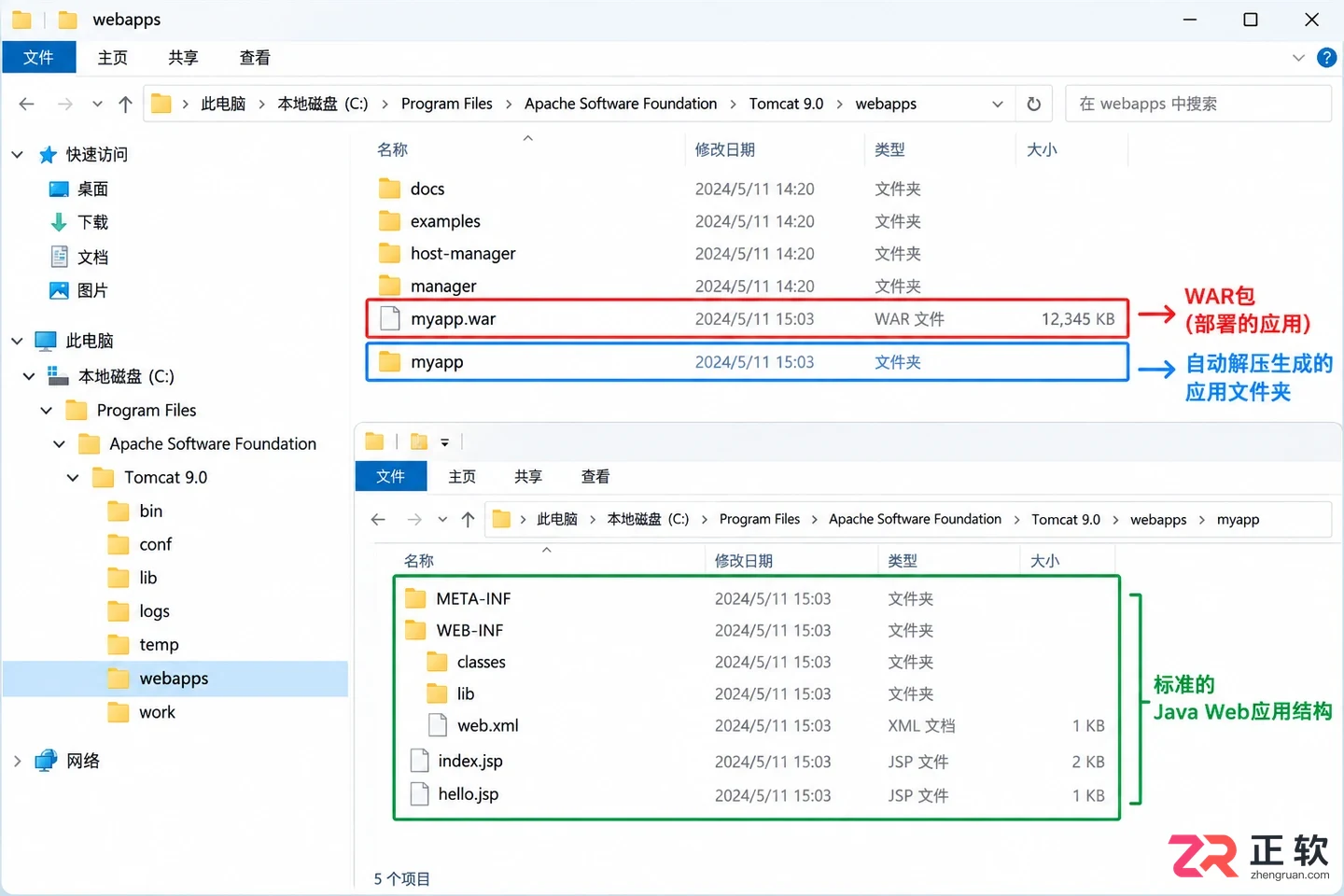Screen dimensions: 1344x896
Task: Select the web.xml file icon
Action: coord(437,725)
